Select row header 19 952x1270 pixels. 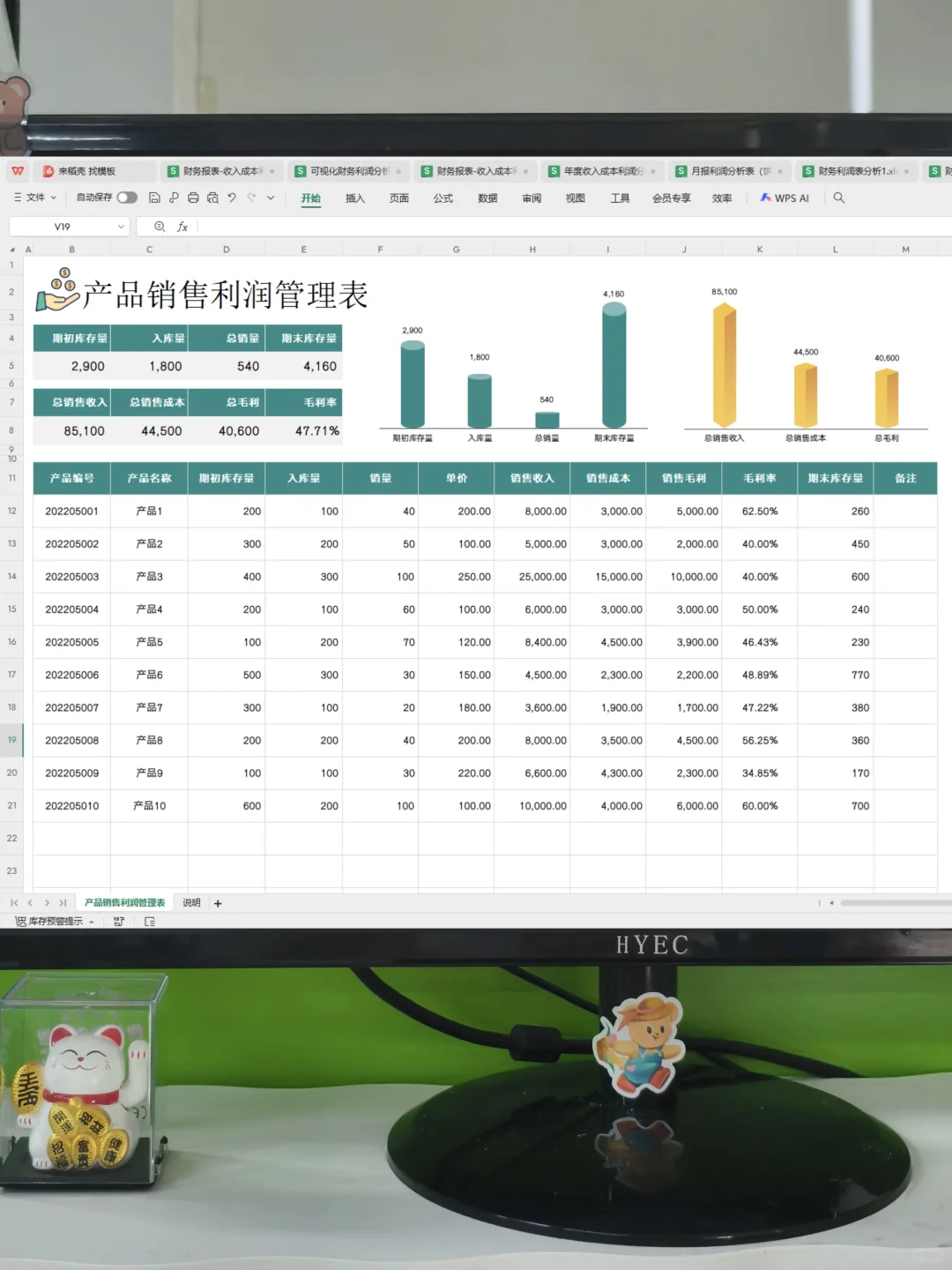click(x=11, y=740)
